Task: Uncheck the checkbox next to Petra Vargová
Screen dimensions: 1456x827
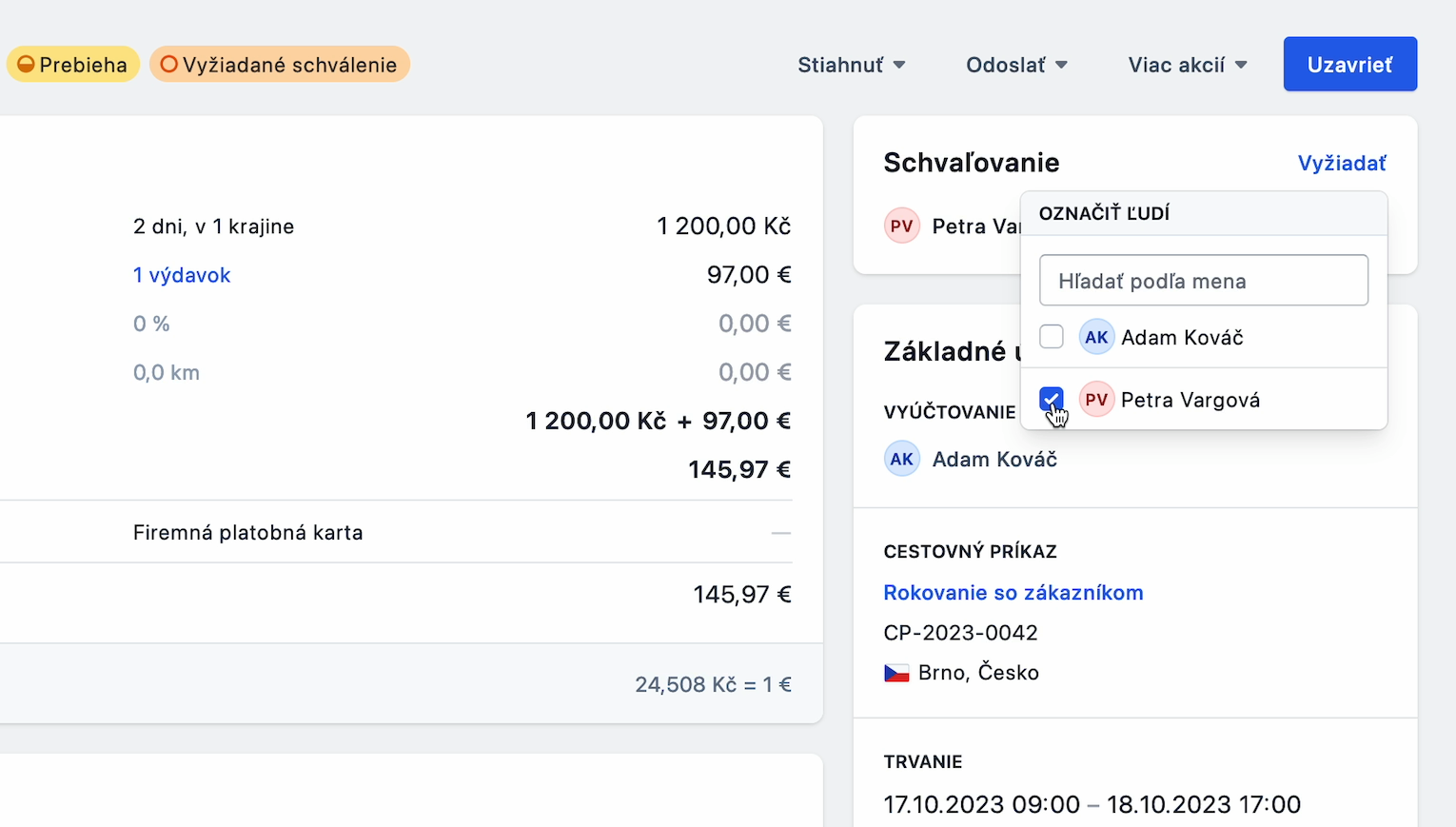Action: click(x=1051, y=399)
